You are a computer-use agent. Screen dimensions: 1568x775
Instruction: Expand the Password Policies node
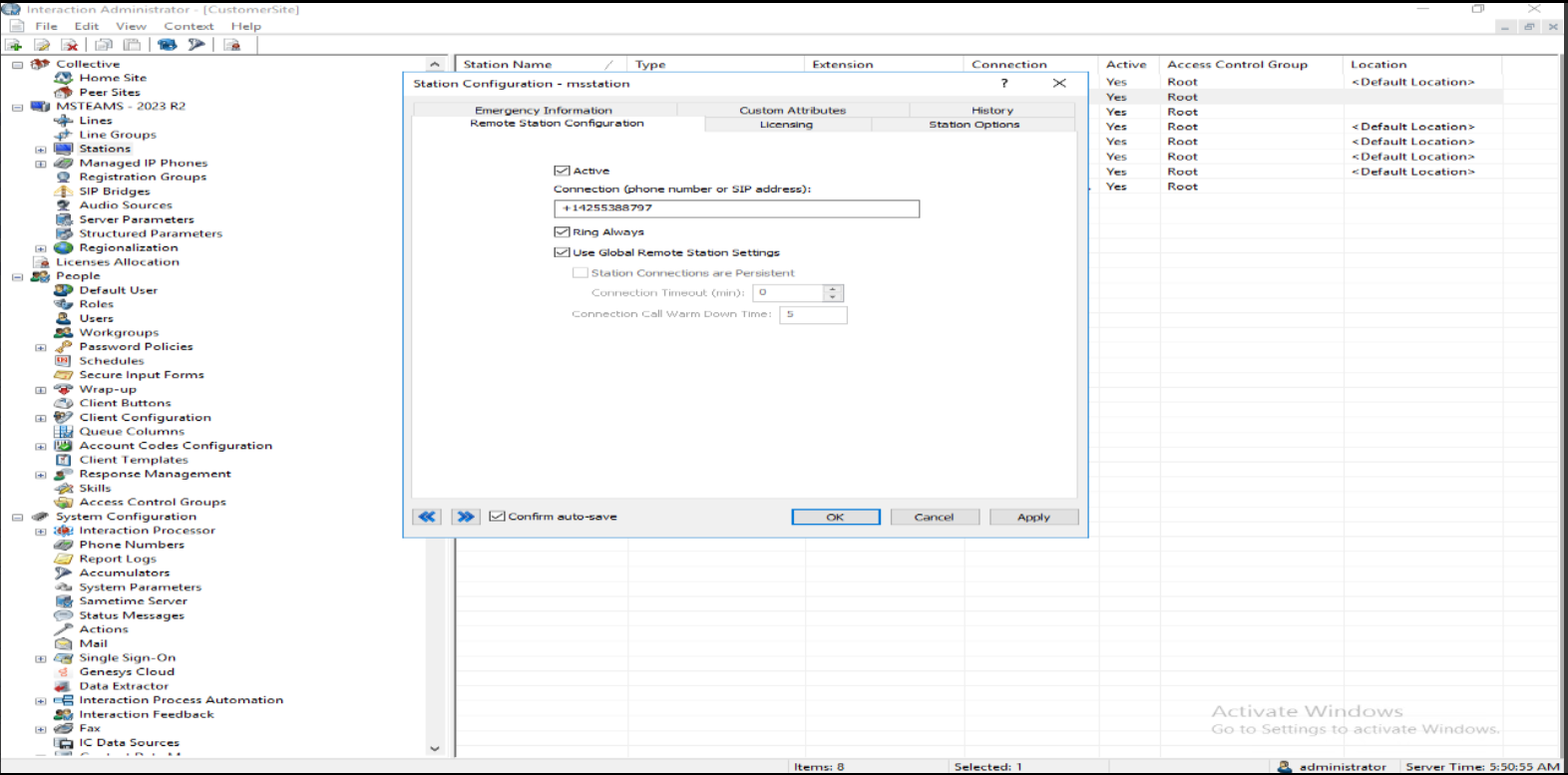click(41, 348)
